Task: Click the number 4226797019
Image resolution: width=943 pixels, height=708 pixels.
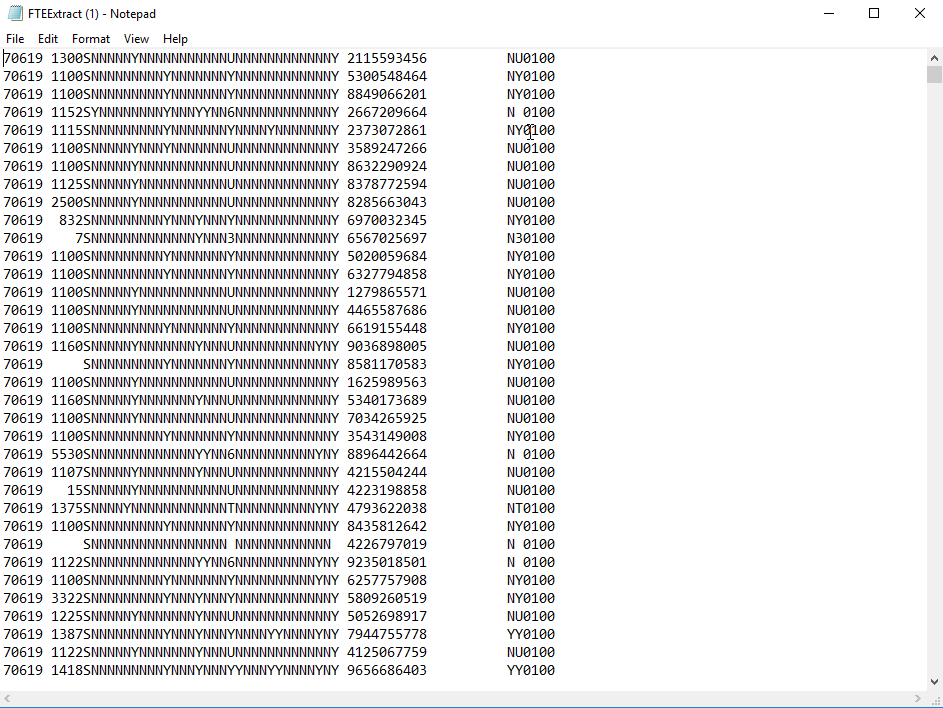Action: pyautogui.click(x=387, y=544)
